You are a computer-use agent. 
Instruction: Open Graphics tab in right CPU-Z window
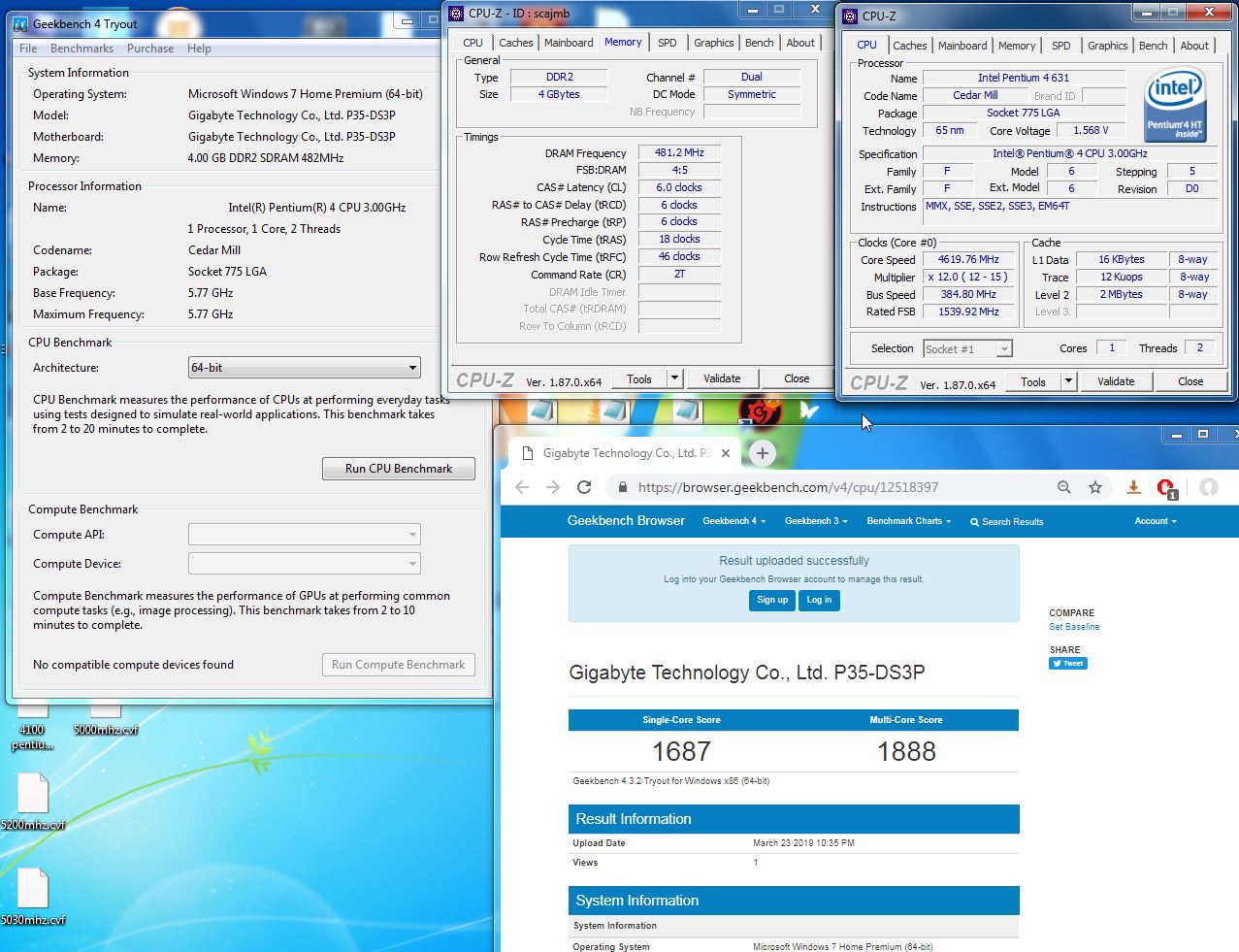(1107, 46)
